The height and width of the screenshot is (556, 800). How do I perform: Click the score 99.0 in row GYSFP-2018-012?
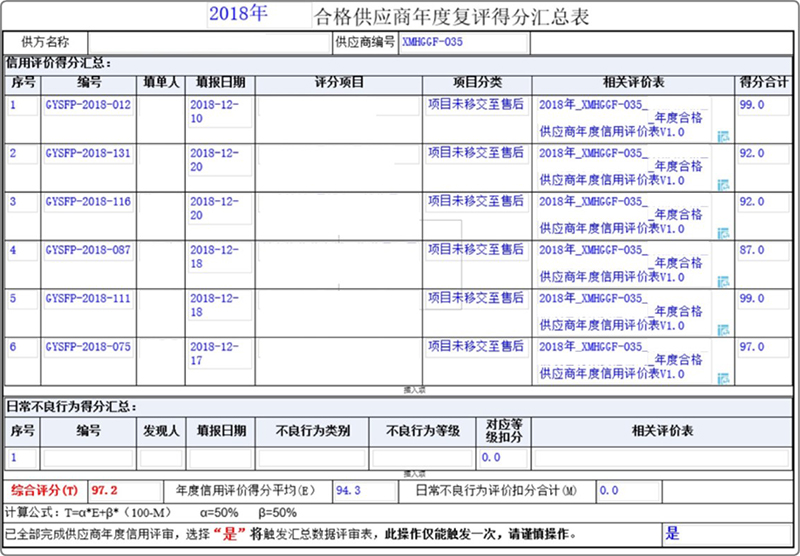(x=763, y=105)
